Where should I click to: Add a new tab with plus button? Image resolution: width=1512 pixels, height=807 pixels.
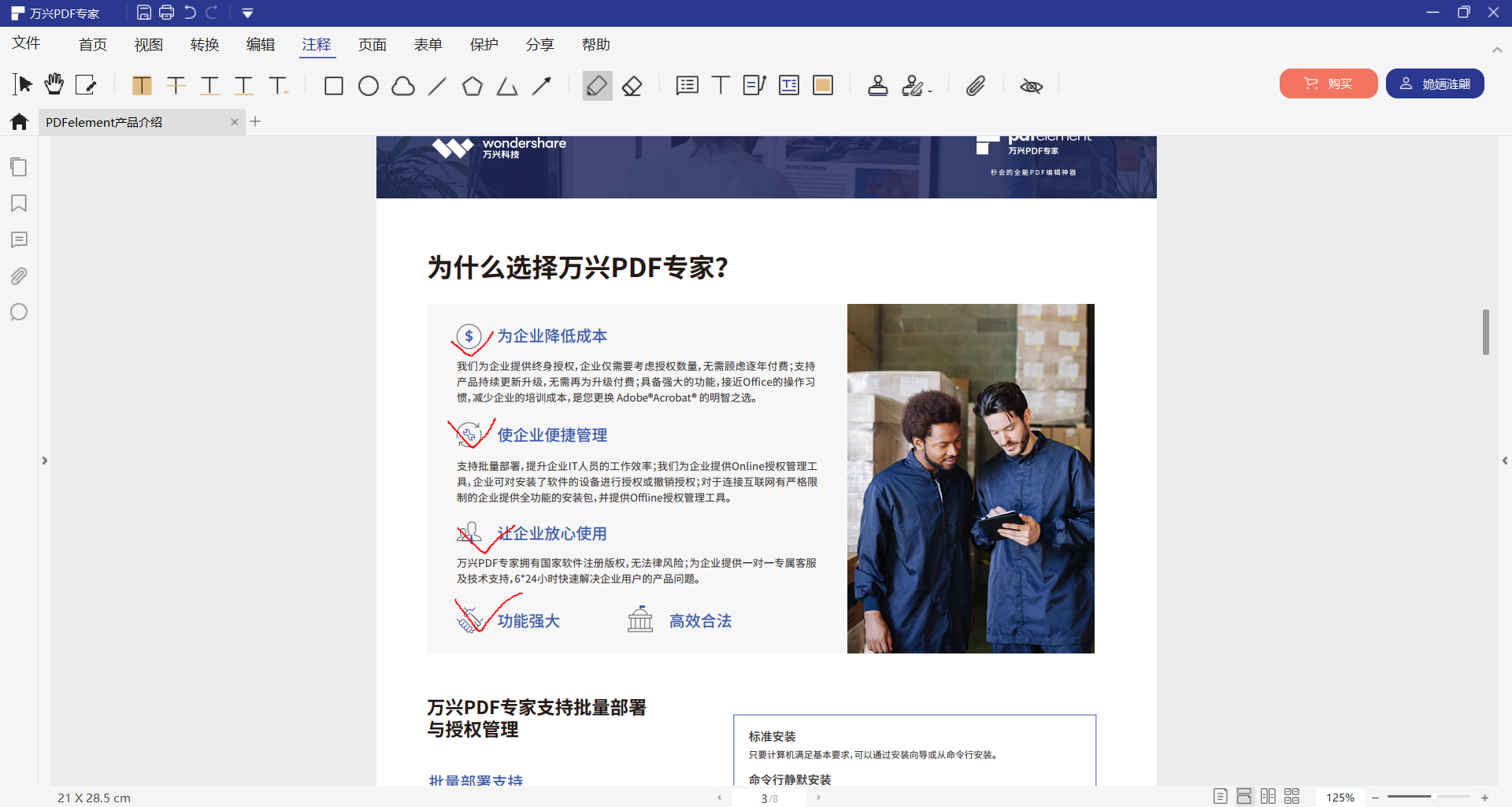coord(255,121)
